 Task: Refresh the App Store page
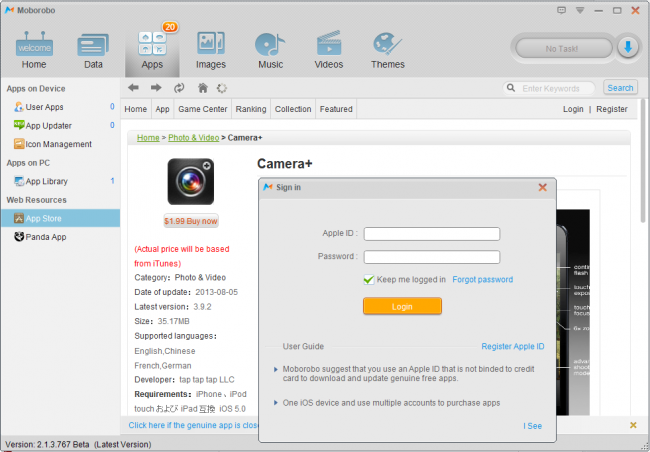(x=179, y=87)
